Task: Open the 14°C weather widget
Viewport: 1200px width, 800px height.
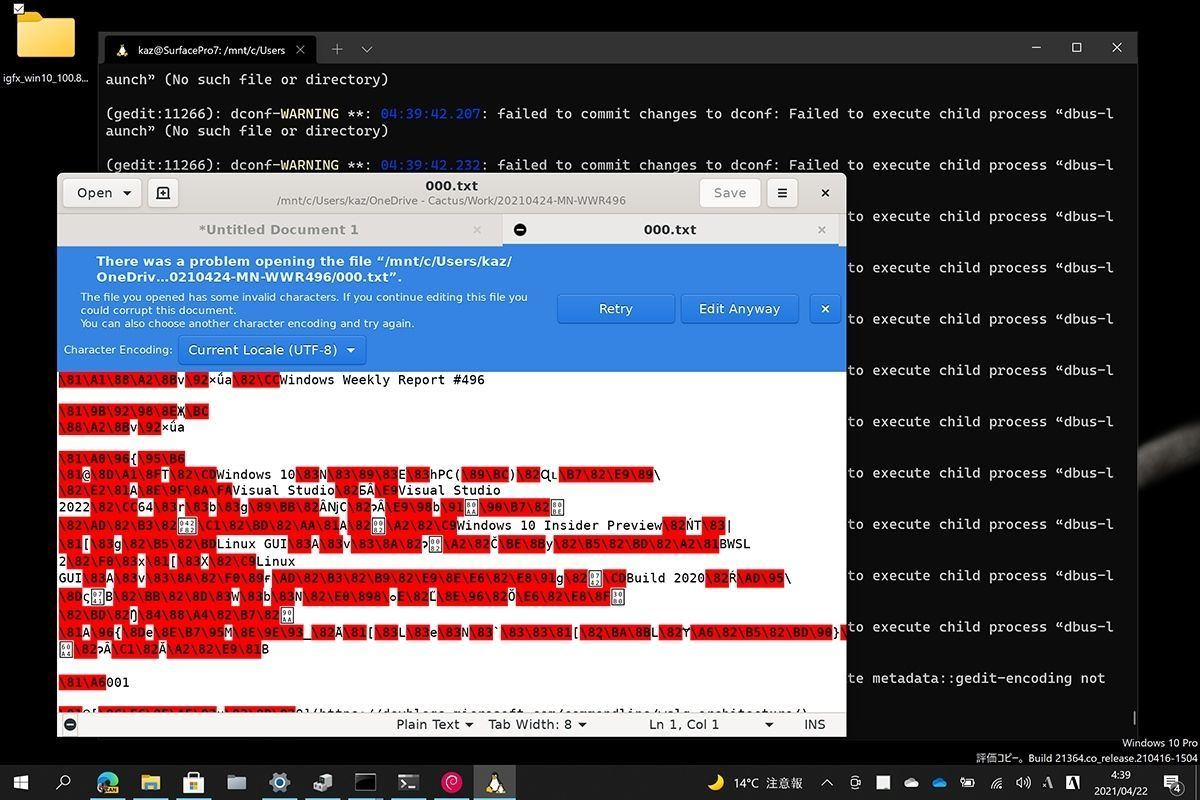Action: point(756,783)
